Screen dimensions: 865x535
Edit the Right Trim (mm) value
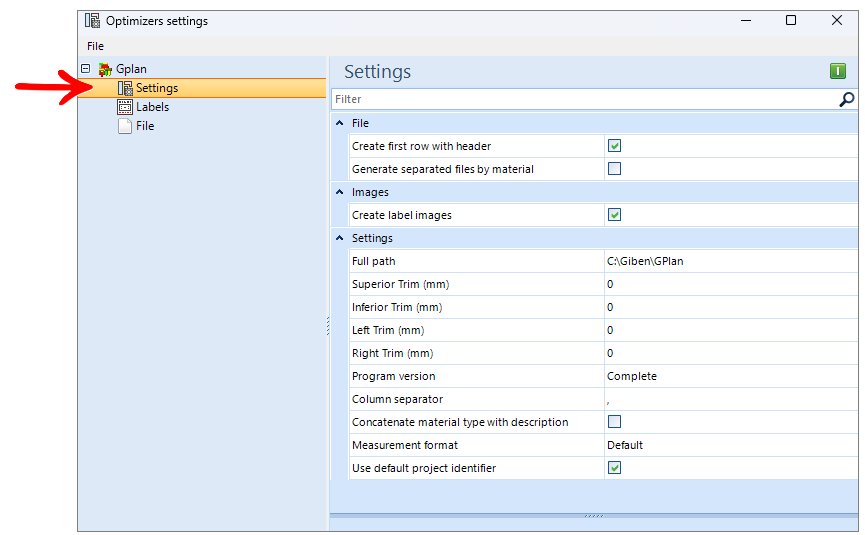(730, 354)
